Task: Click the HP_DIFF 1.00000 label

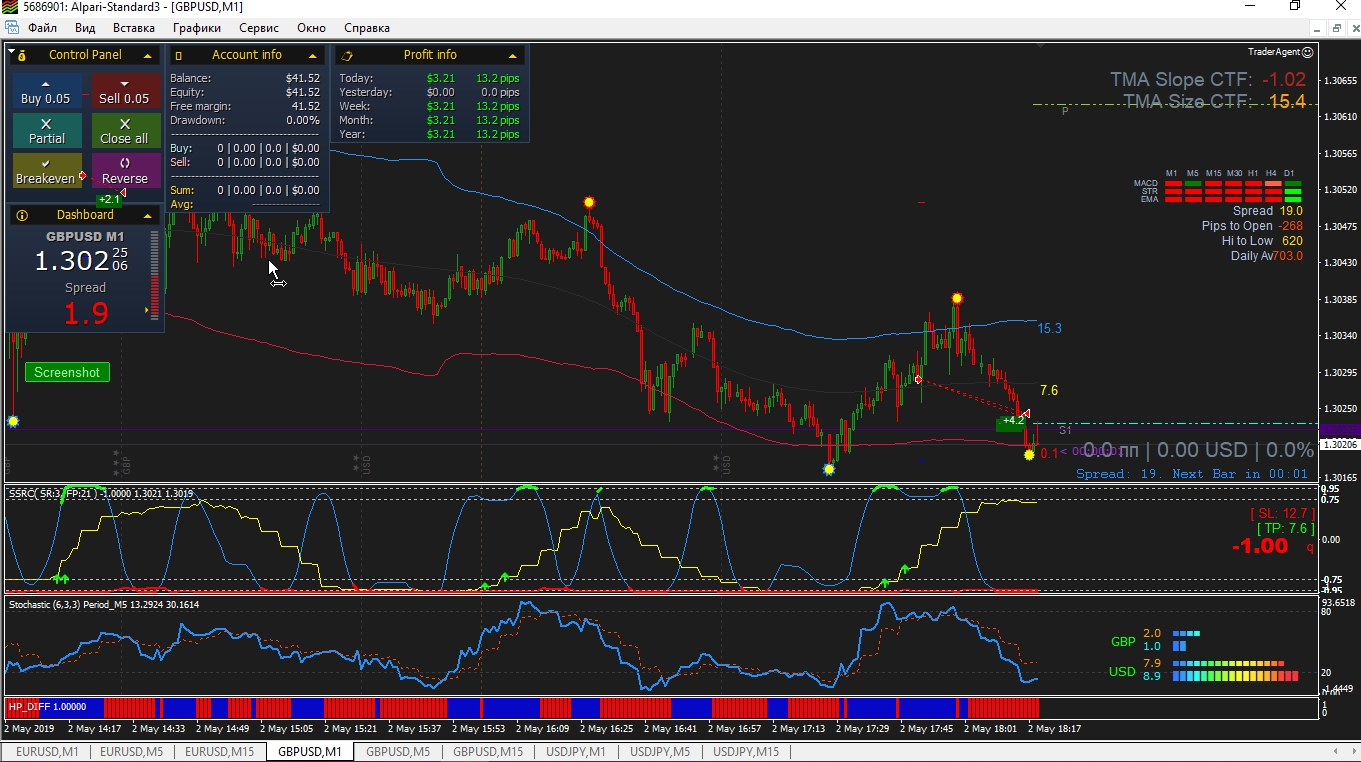Action: pyautogui.click(x=48, y=707)
